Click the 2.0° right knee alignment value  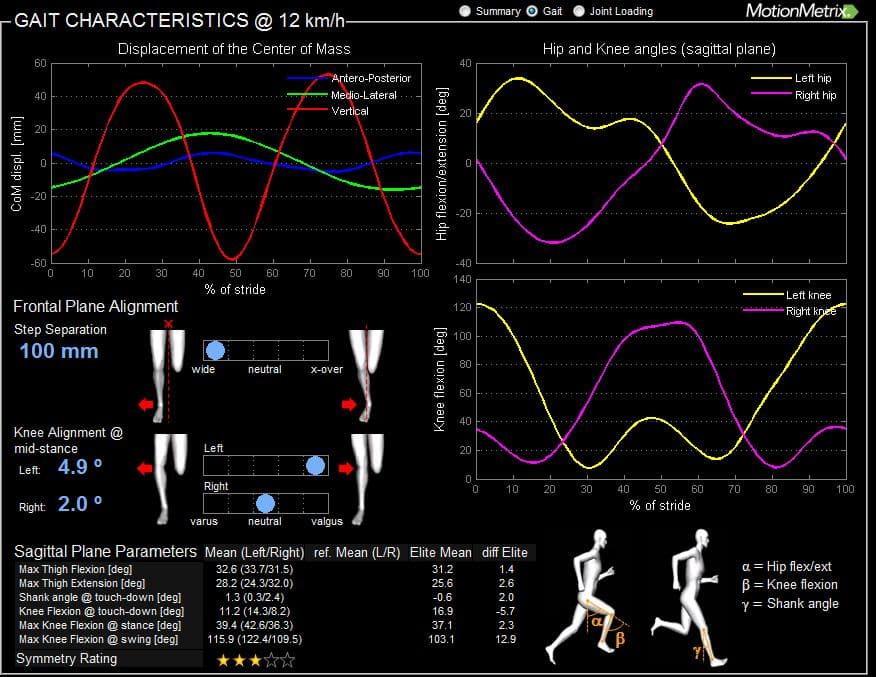click(80, 504)
